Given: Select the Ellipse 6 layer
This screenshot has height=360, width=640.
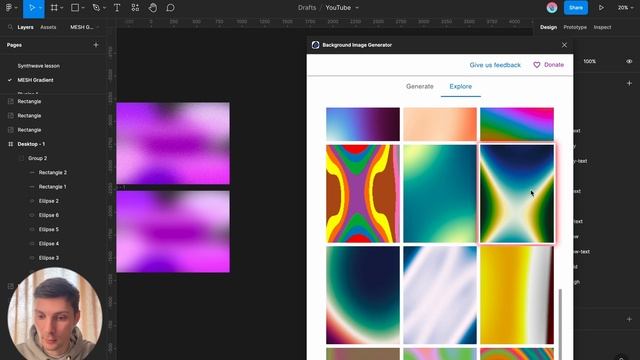Looking at the screenshot, I should tap(49, 215).
